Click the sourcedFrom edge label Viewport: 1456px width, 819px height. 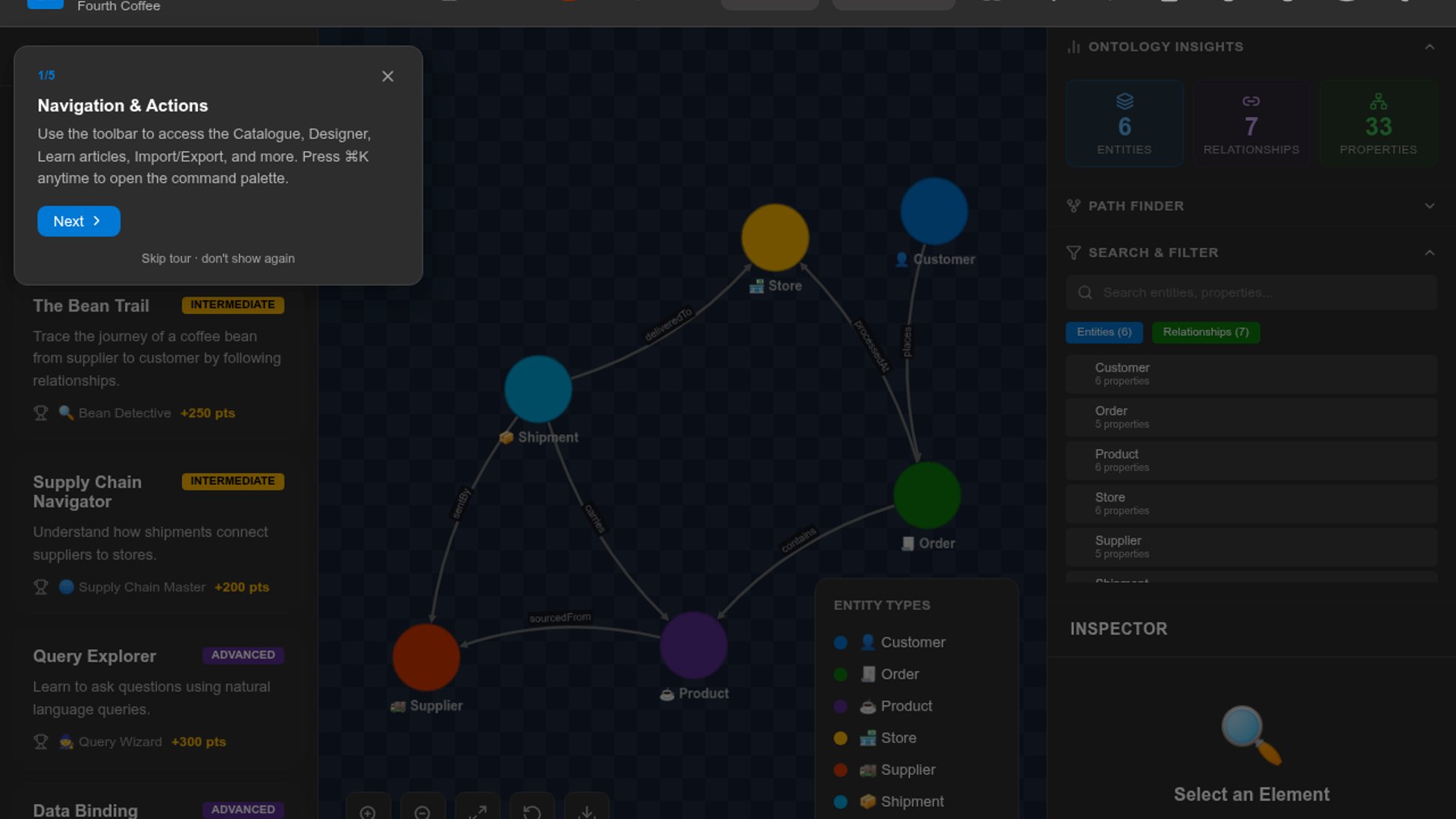560,618
